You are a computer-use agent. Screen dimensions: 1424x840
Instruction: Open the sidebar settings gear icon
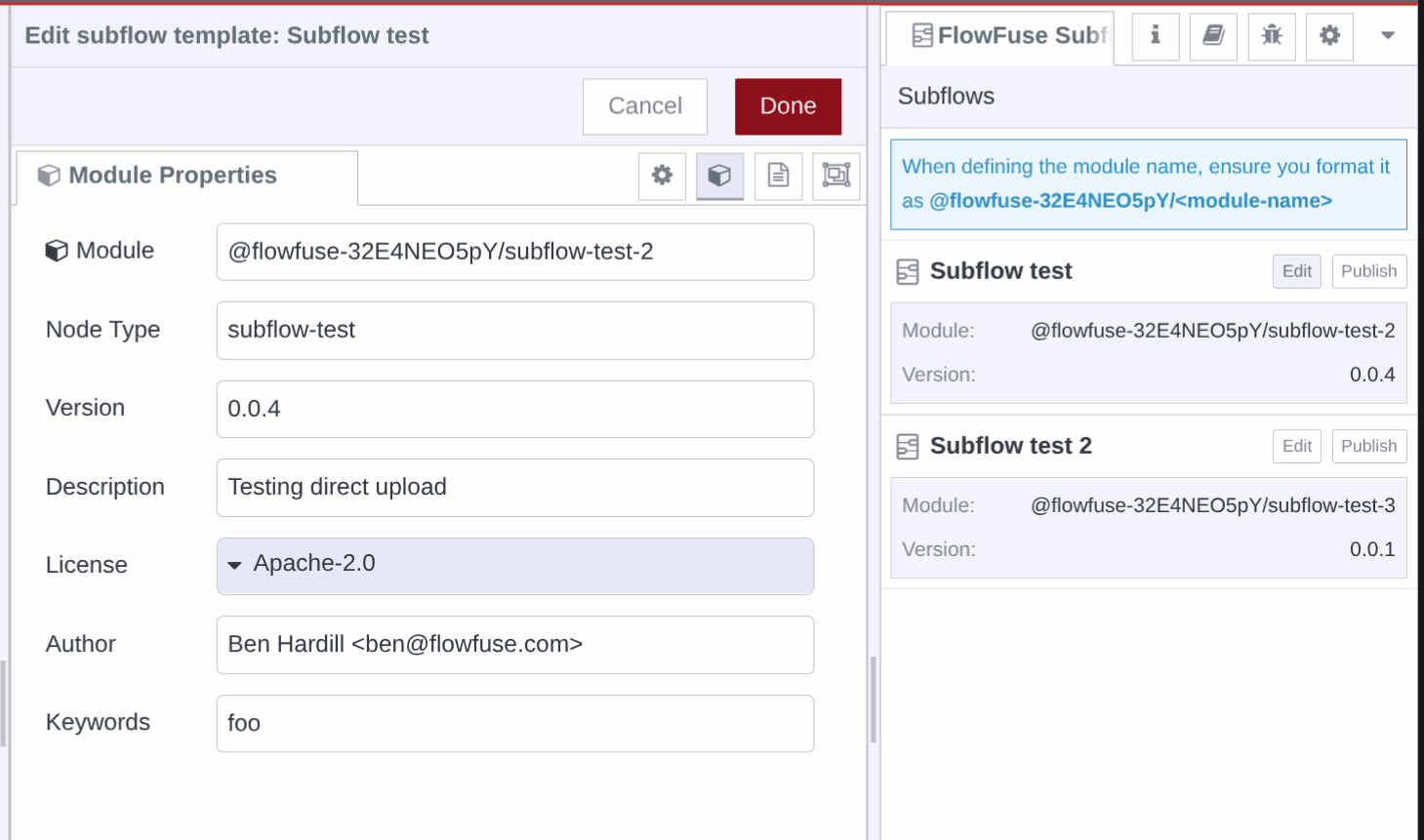pyautogui.click(x=1328, y=36)
